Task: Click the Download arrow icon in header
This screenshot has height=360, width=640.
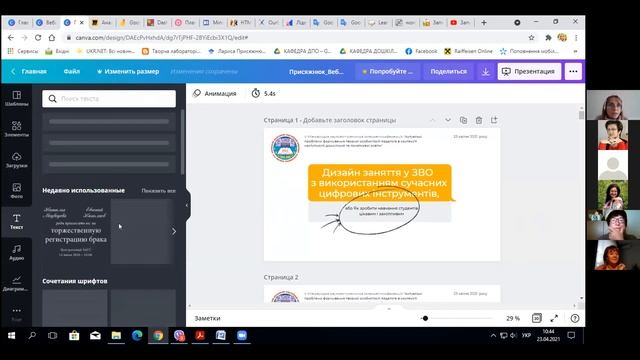Action: [x=485, y=71]
